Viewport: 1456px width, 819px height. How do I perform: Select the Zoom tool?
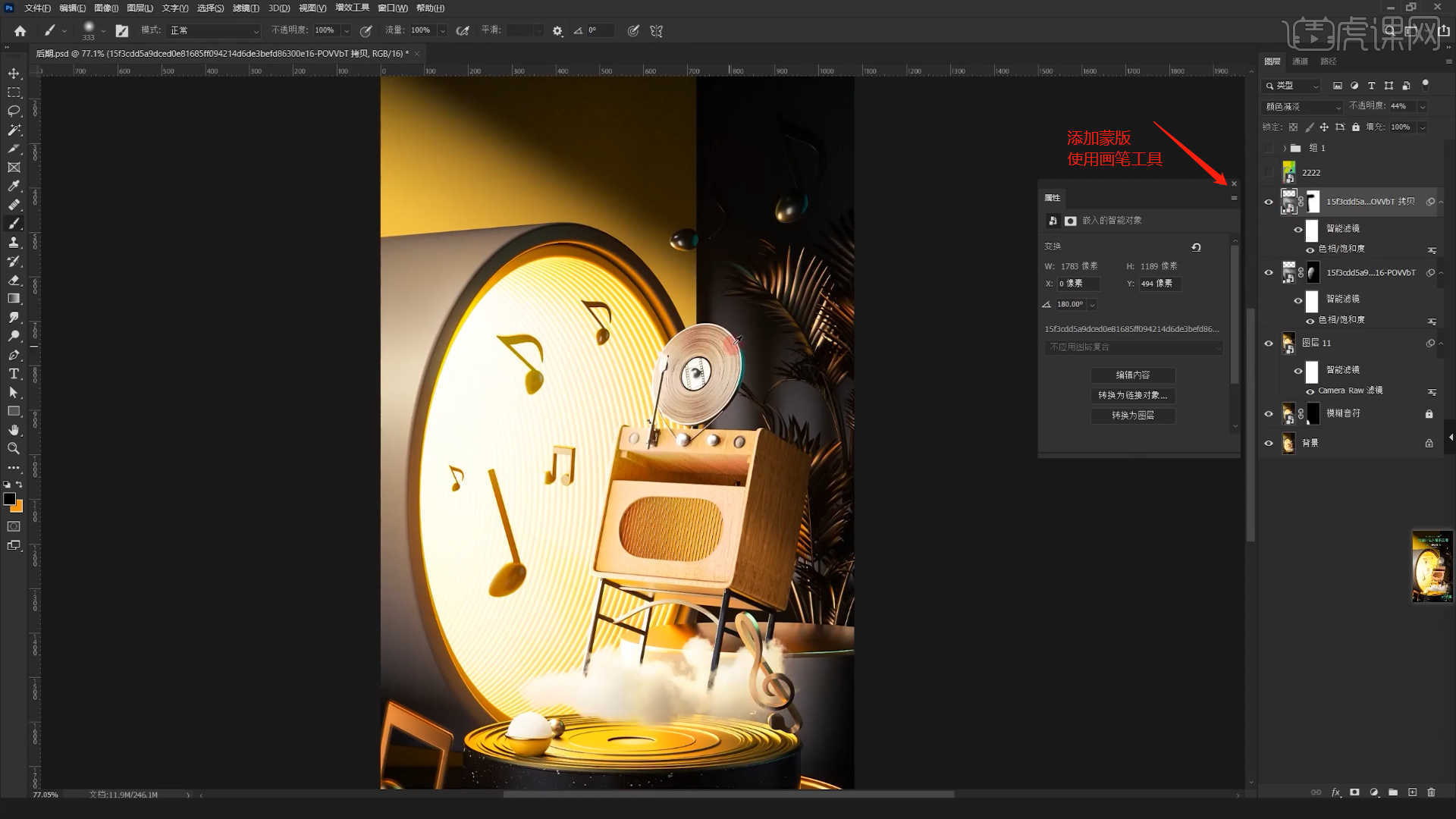coord(14,448)
